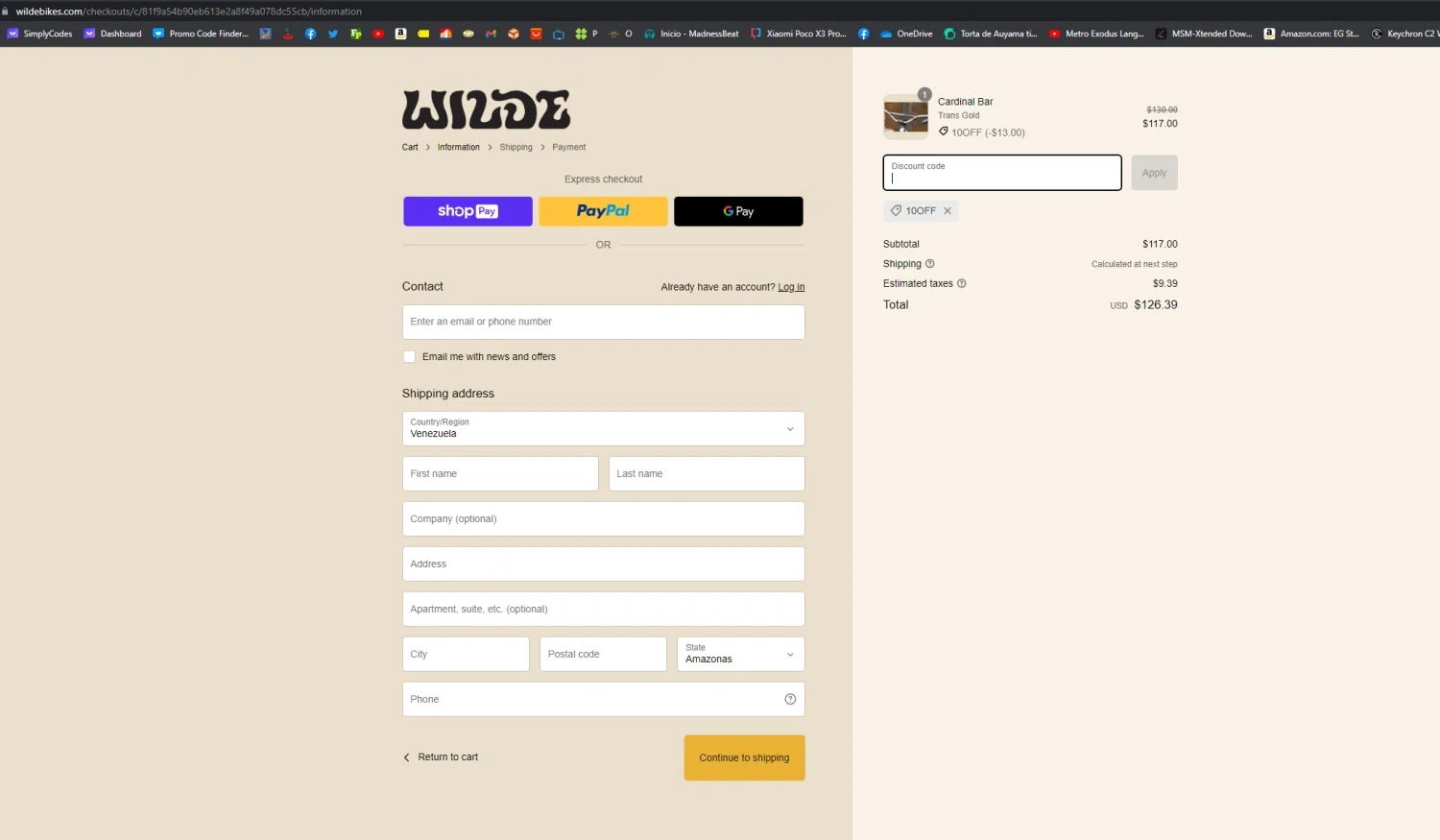Focus the Discount code field
This screenshot has height=840, width=1440.
pyautogui.click(x=1002, y=173)
